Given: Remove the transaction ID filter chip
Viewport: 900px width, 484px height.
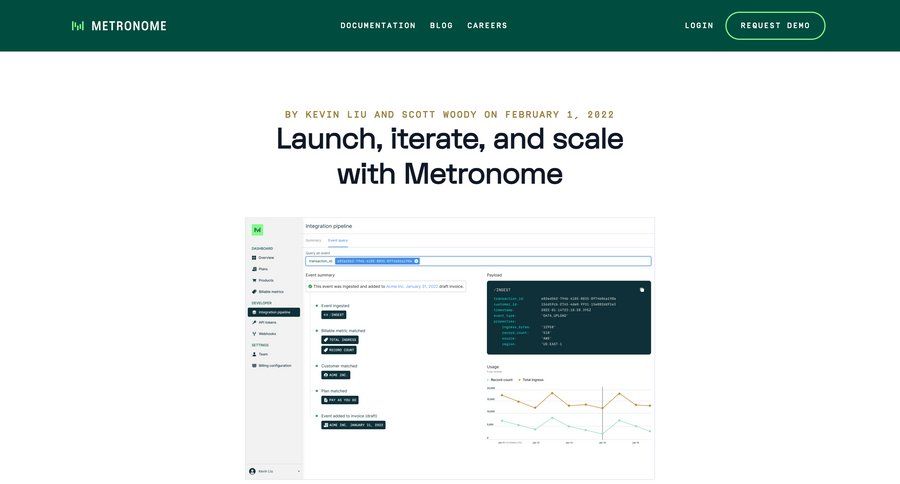Looking at the screenshot, I should tap(416, 261).
